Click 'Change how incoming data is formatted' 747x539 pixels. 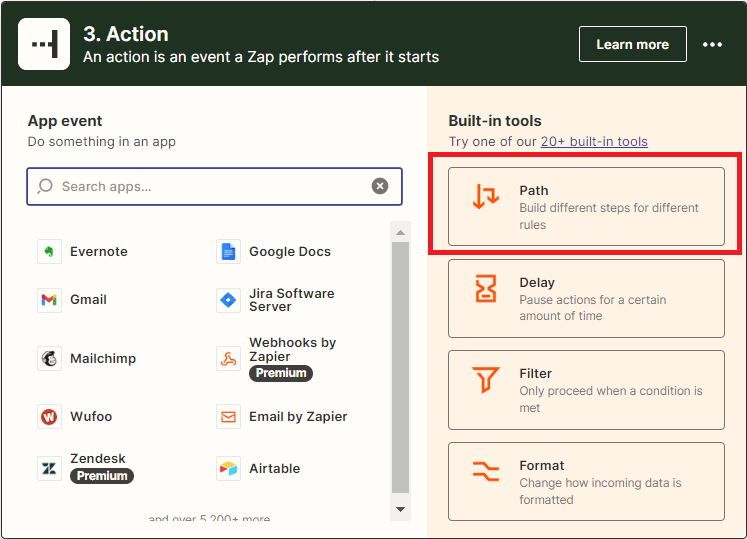tap(600, 491)
